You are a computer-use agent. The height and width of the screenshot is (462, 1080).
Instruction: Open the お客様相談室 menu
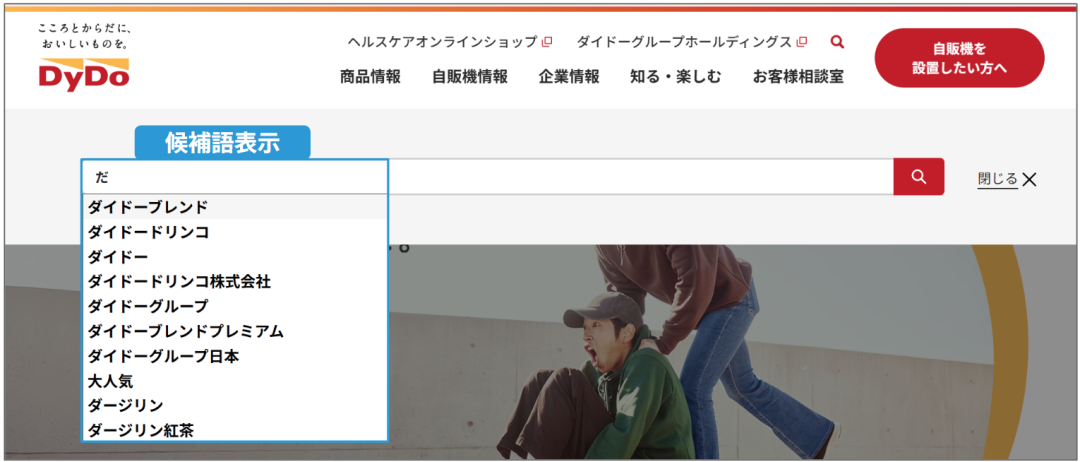pos(798,76)
